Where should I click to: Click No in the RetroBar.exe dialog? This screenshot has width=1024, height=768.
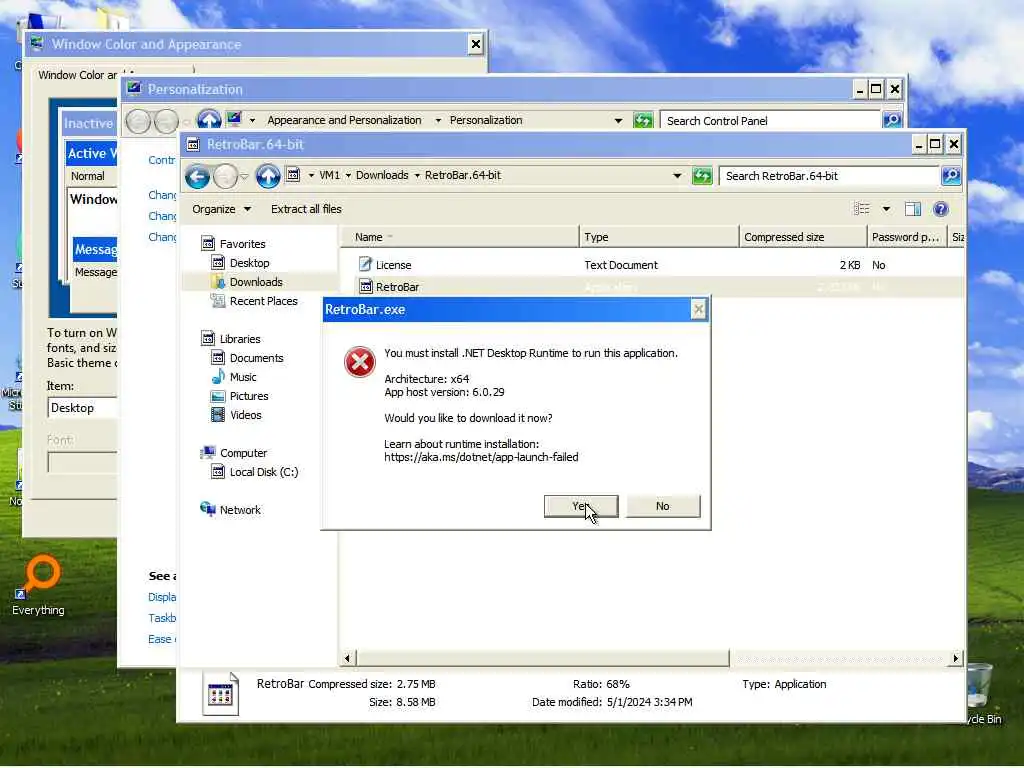tap(663, 506)
